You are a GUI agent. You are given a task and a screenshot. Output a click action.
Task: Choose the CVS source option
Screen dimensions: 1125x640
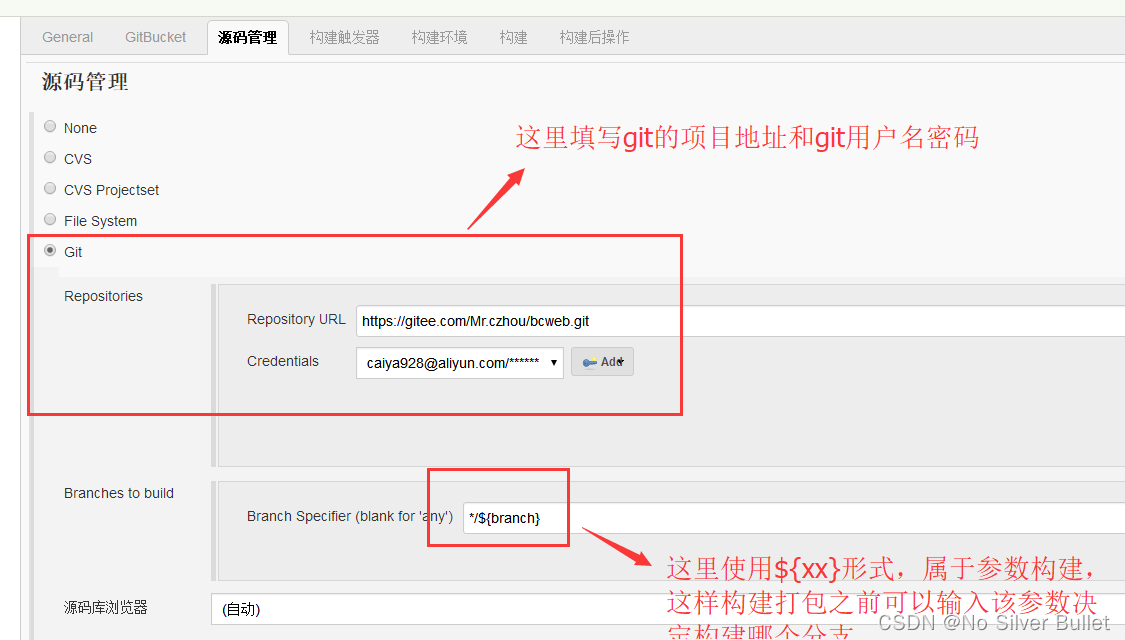coord(50,158)
